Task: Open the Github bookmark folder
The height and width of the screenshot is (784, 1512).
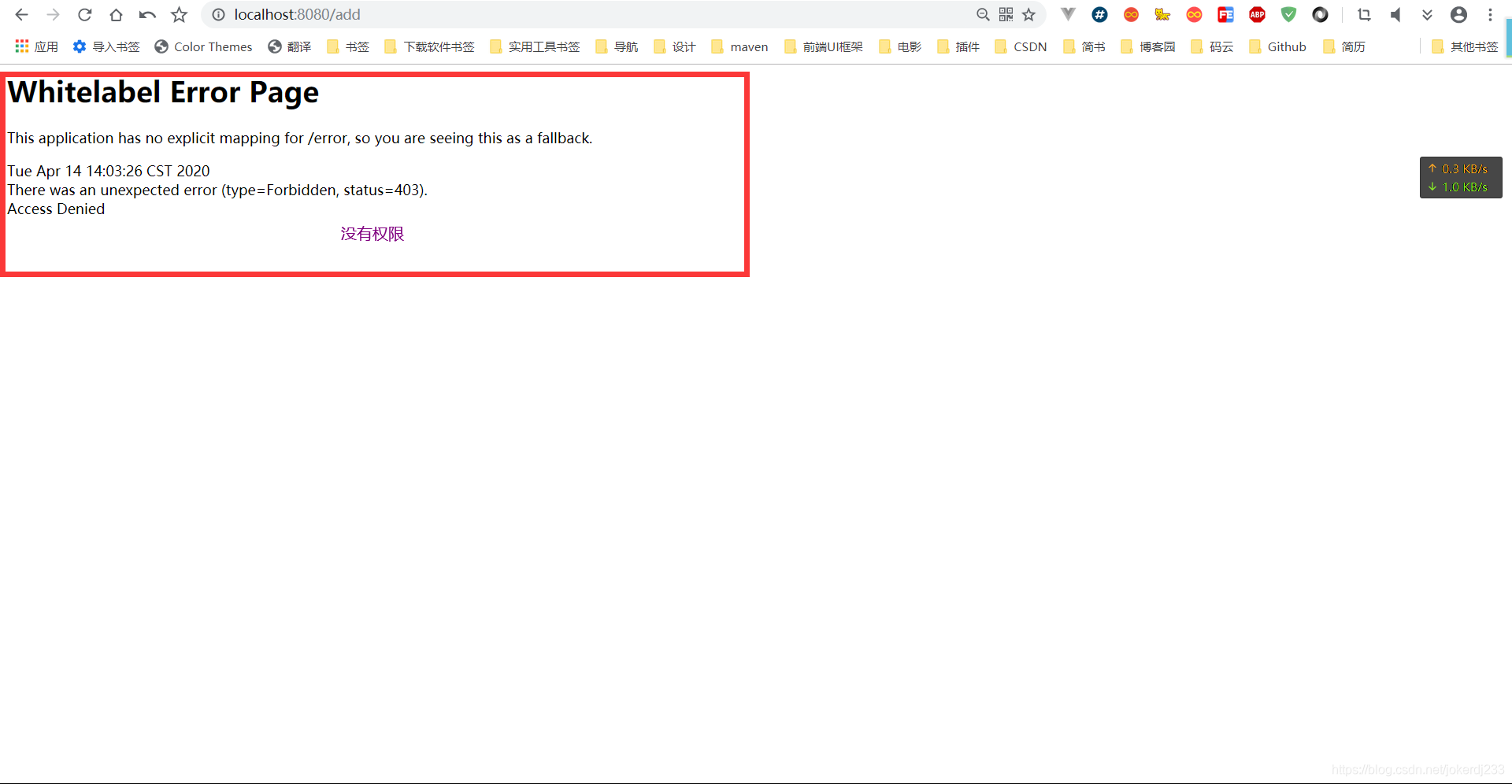Action: point(1277,46)
